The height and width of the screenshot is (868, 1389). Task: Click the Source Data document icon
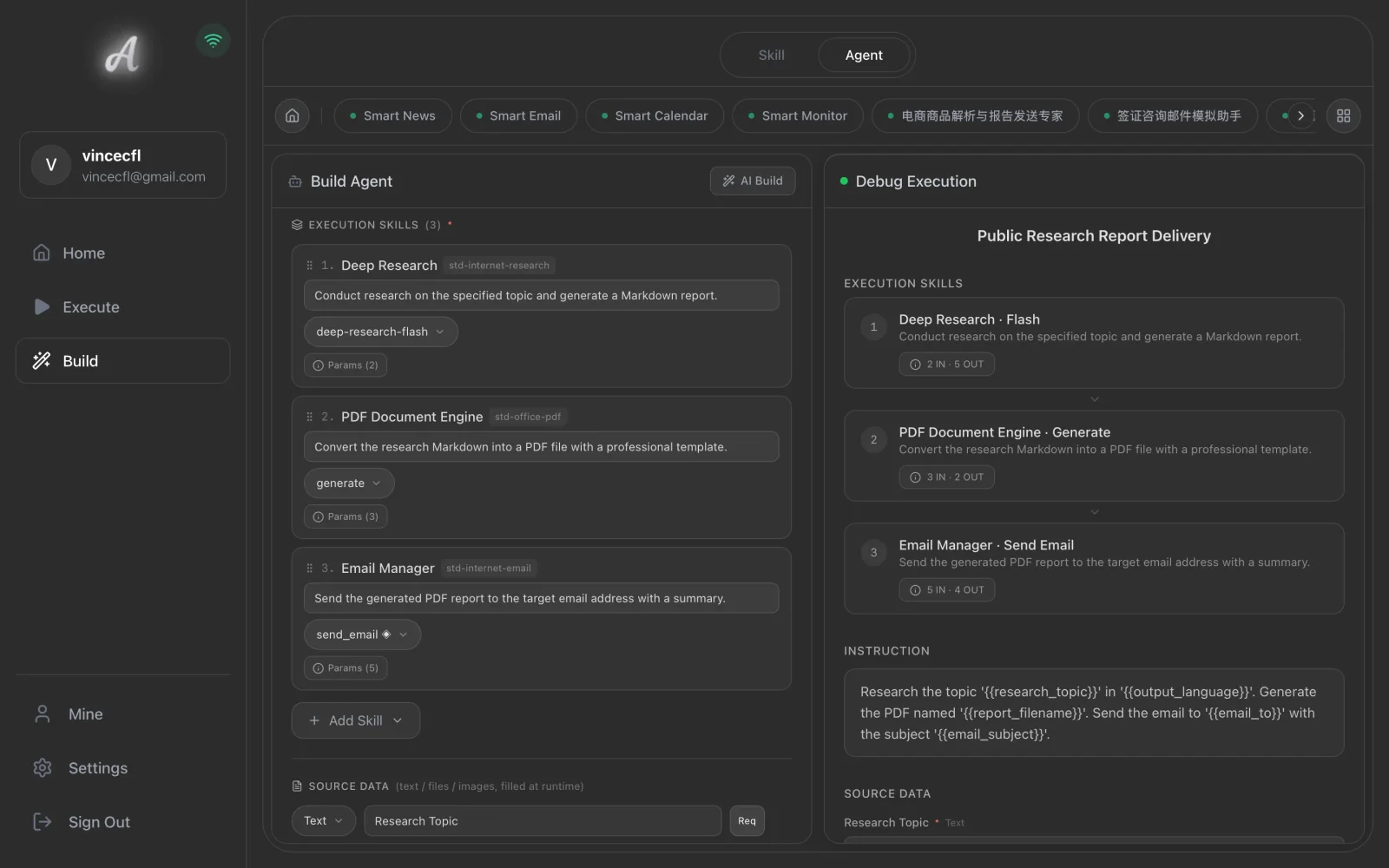[x=297, y=786]
